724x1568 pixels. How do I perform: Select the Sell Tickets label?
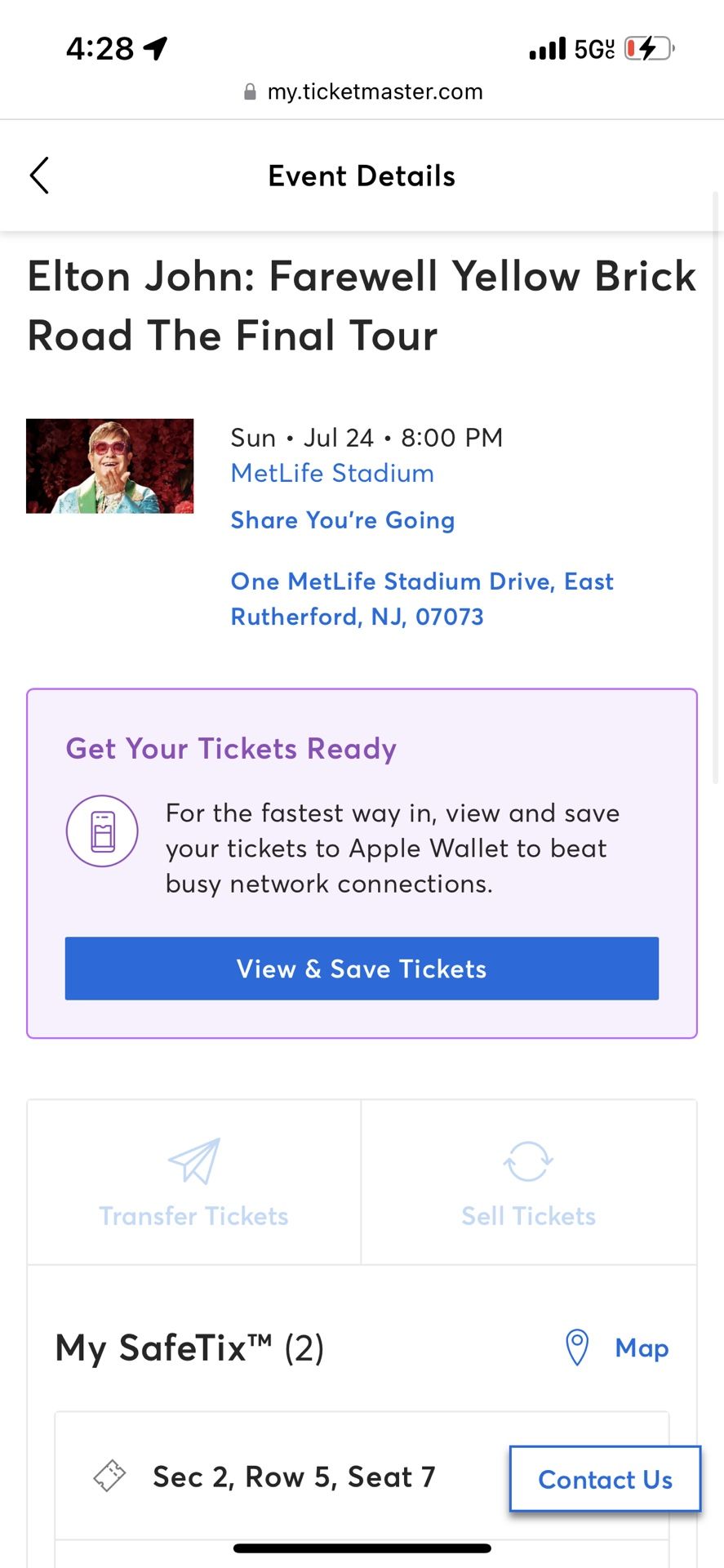tap(528, 1216)
